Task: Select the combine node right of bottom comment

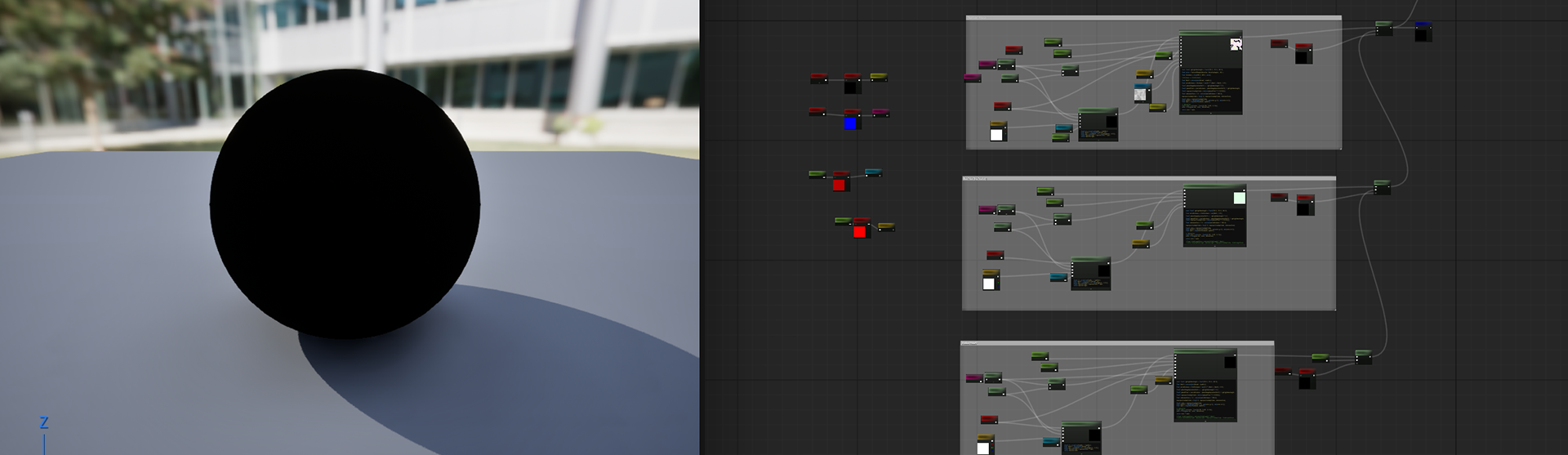Action: coord(1363,357)
